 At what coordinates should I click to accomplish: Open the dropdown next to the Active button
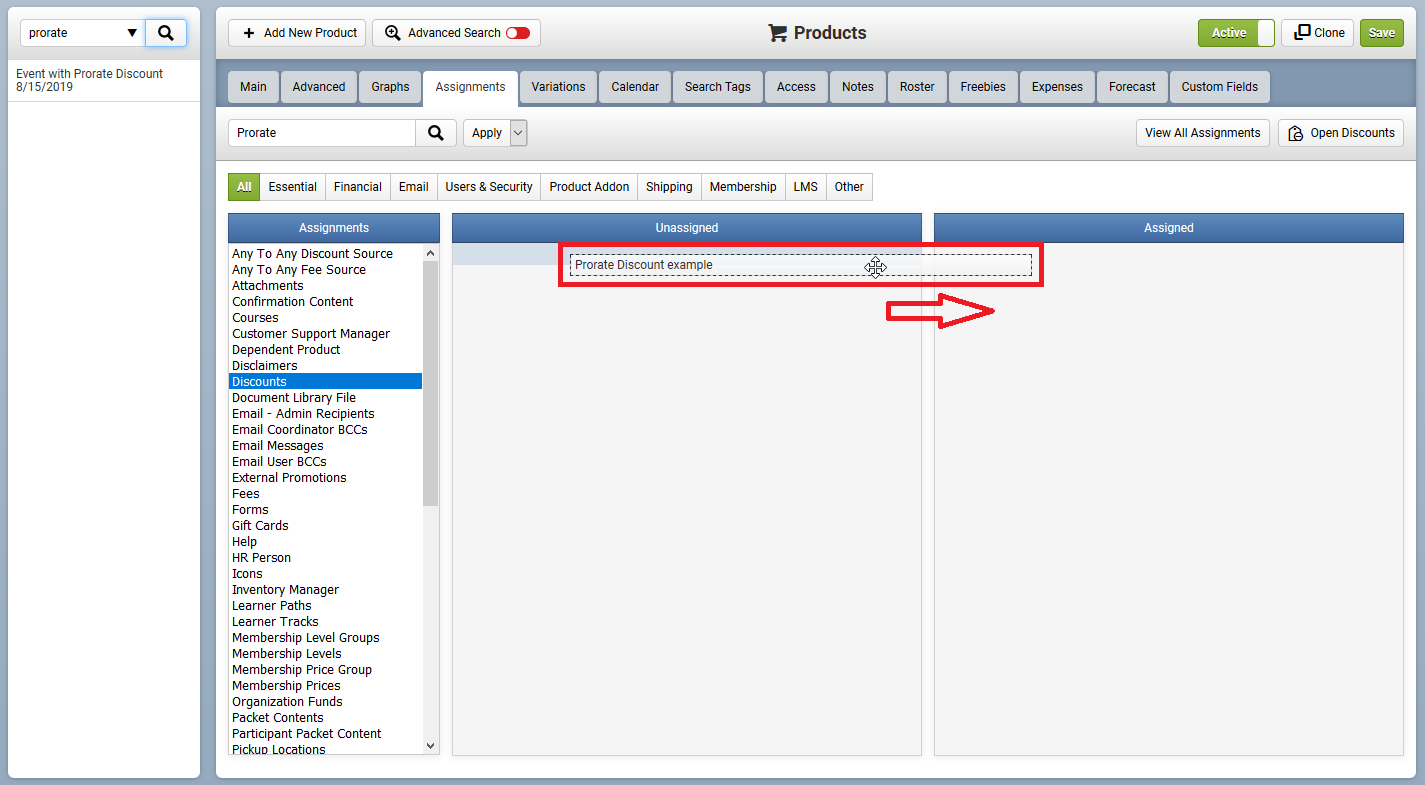point(1268,32)
